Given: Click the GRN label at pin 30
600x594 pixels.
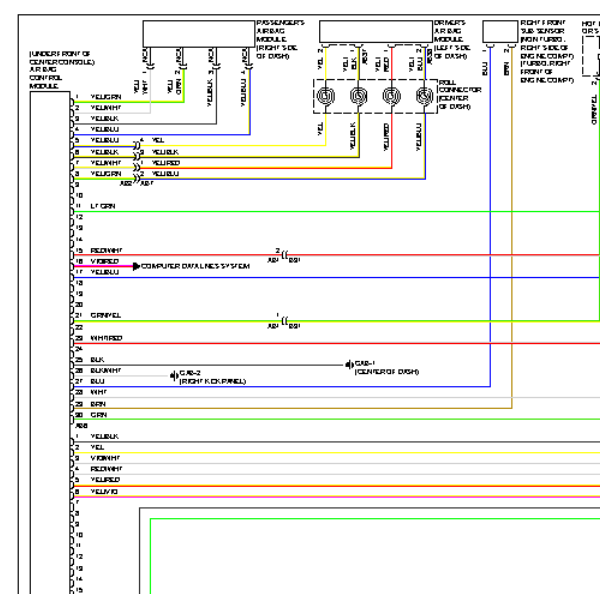Looking at the screenshot, I should point(98,414).
